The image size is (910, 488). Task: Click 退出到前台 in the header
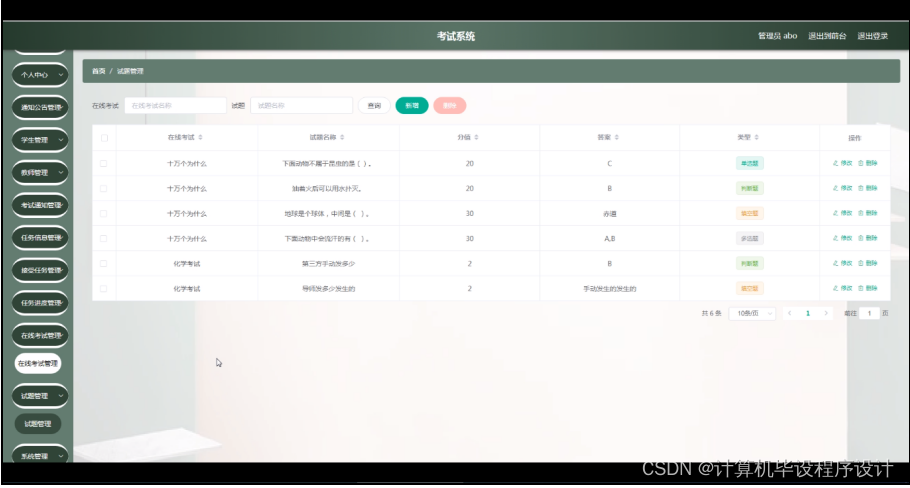[827, 36]
